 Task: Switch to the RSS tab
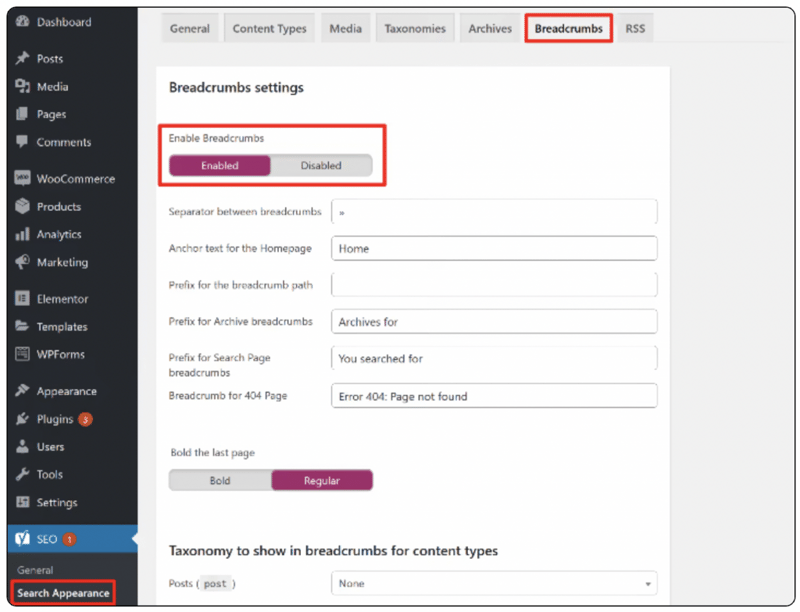point(635,29)
